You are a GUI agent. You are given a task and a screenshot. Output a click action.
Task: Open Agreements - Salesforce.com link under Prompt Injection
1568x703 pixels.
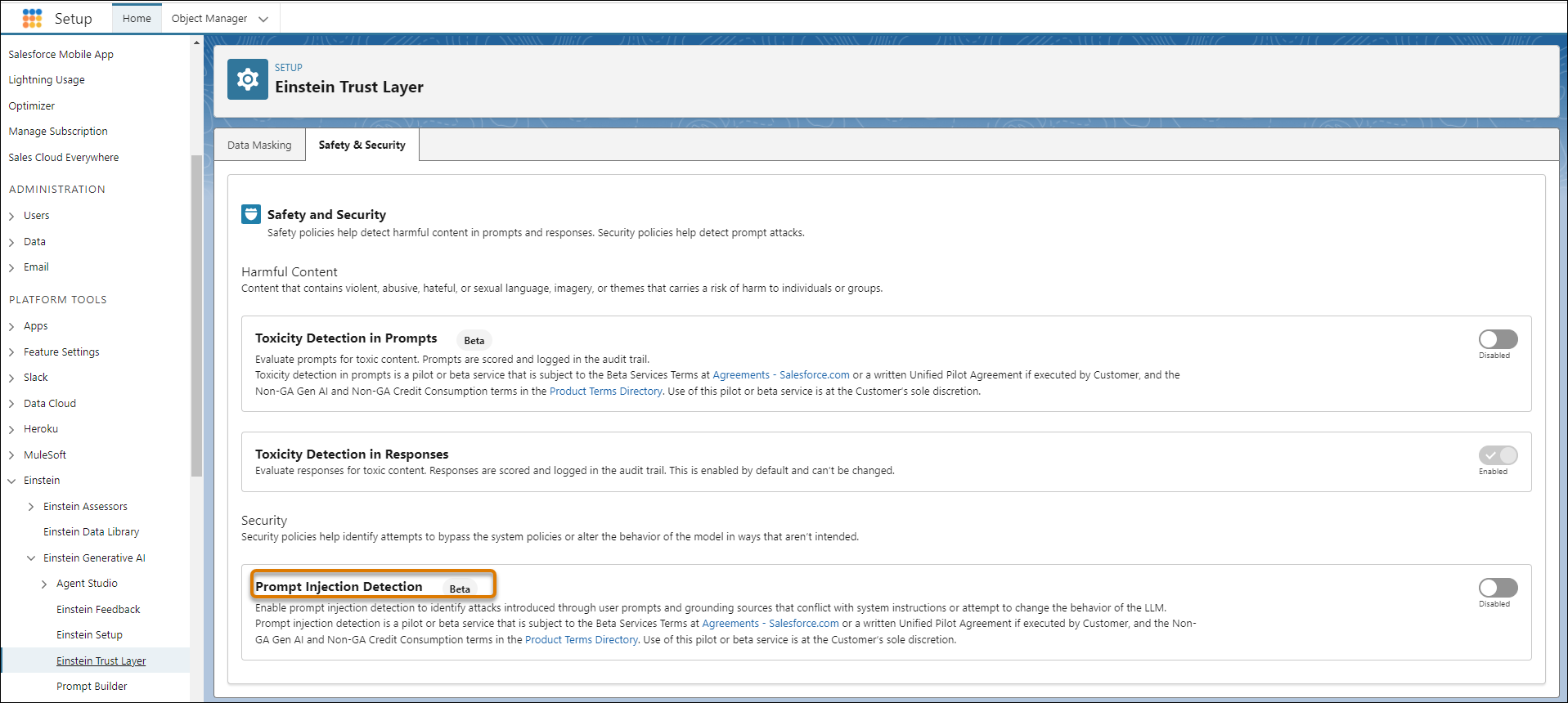click(x=770, y=624)
